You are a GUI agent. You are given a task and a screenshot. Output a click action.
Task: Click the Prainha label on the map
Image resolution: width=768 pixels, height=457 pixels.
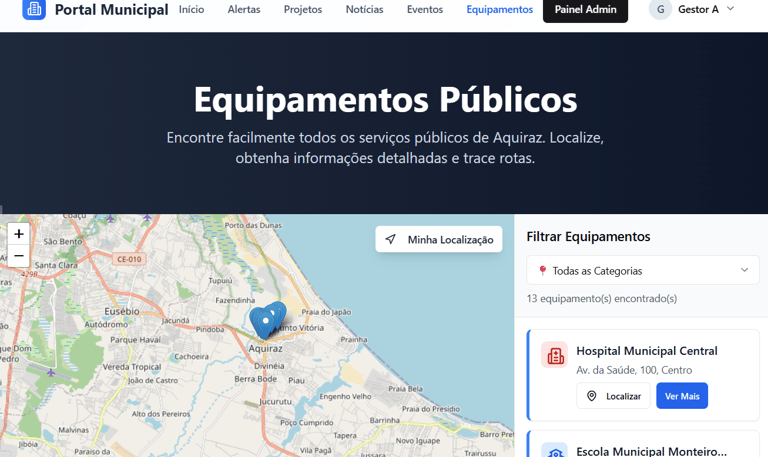tap(354, 339)
